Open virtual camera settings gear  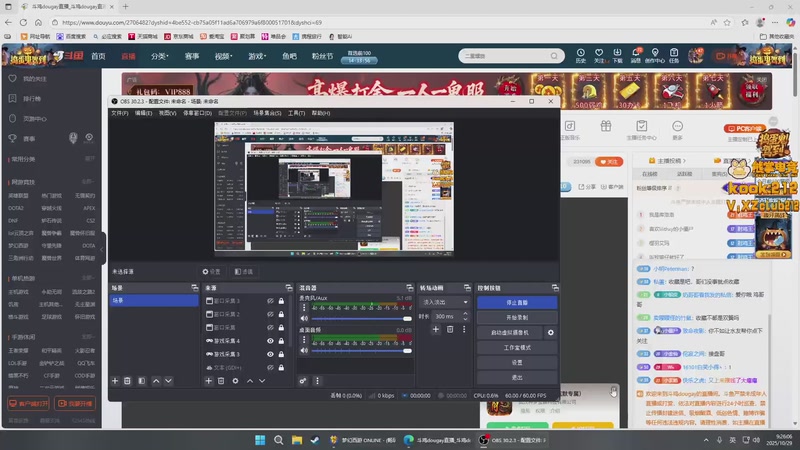[551, 333]
